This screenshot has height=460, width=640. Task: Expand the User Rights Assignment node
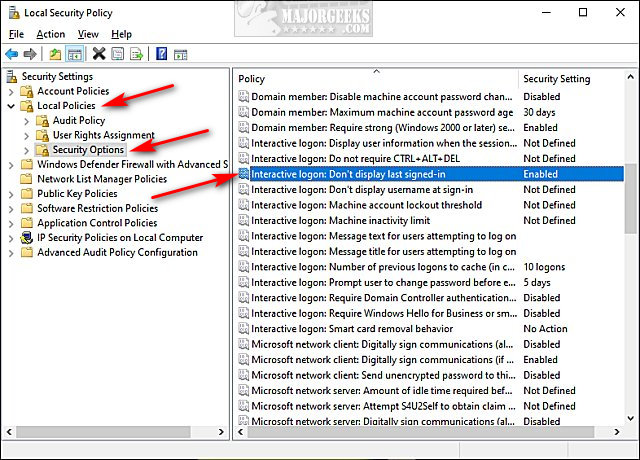27,136
